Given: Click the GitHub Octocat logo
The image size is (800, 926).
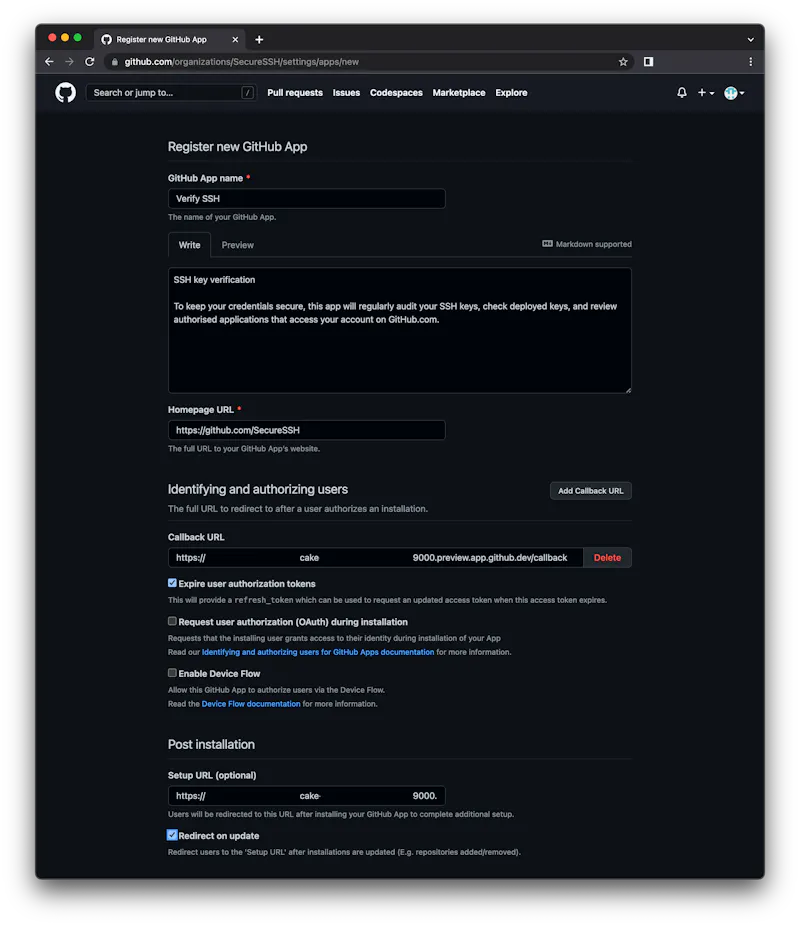Looking at the screenshot, I should coord(66,93).
